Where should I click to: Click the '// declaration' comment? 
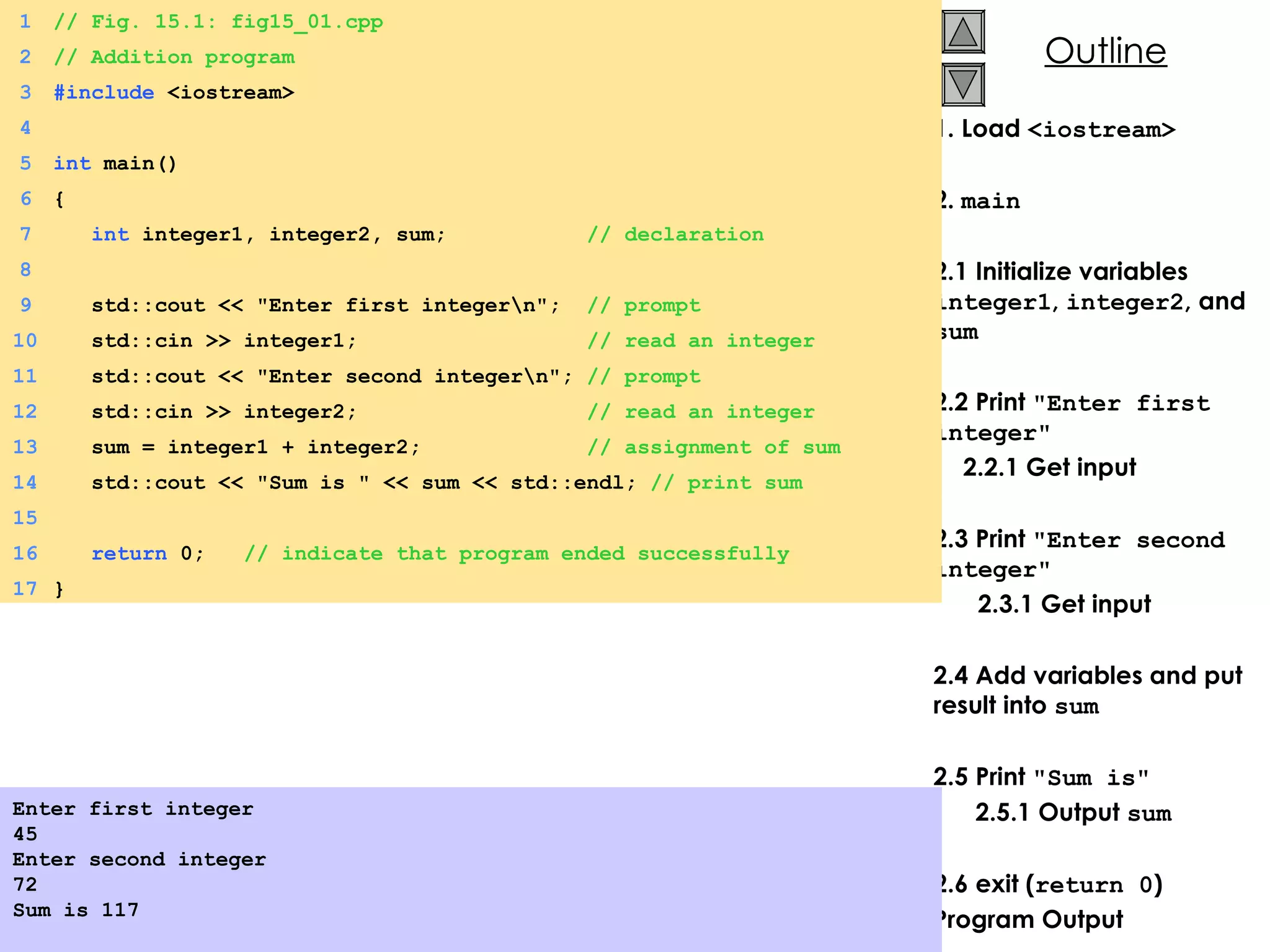tap(676, 234)
